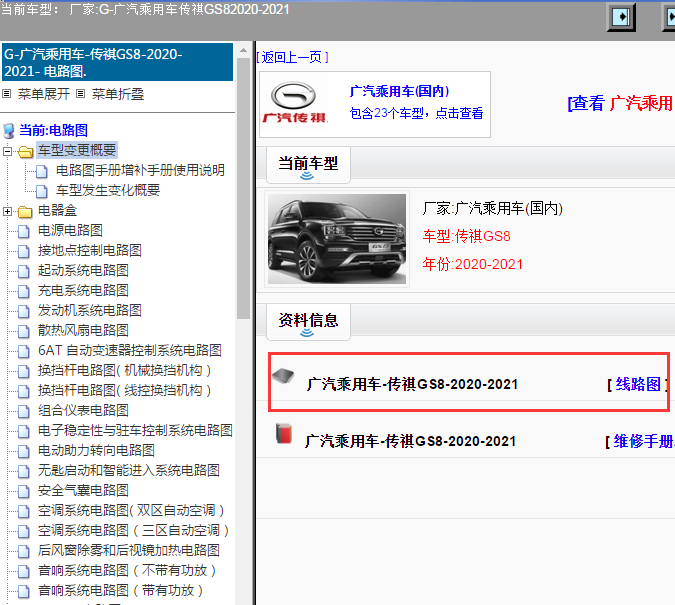Open 组合仪表电路图 tree item
Image resolution: width=675 pixels, height=605 pixels.
coord(83,410)
